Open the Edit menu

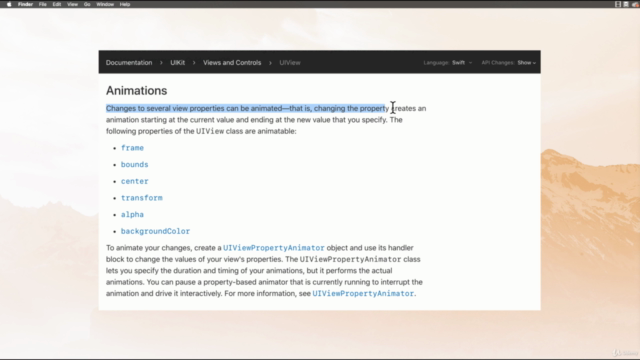(57, 4)
